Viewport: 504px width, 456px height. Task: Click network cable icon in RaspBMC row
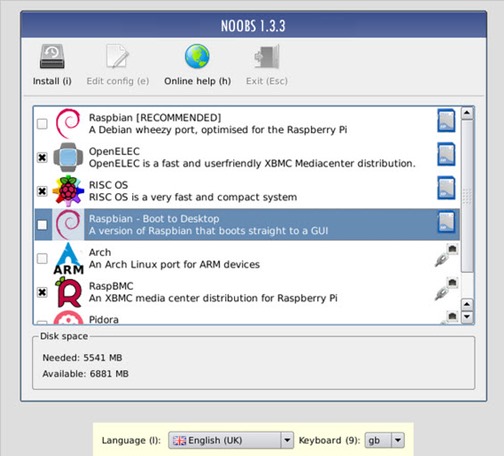446,289
